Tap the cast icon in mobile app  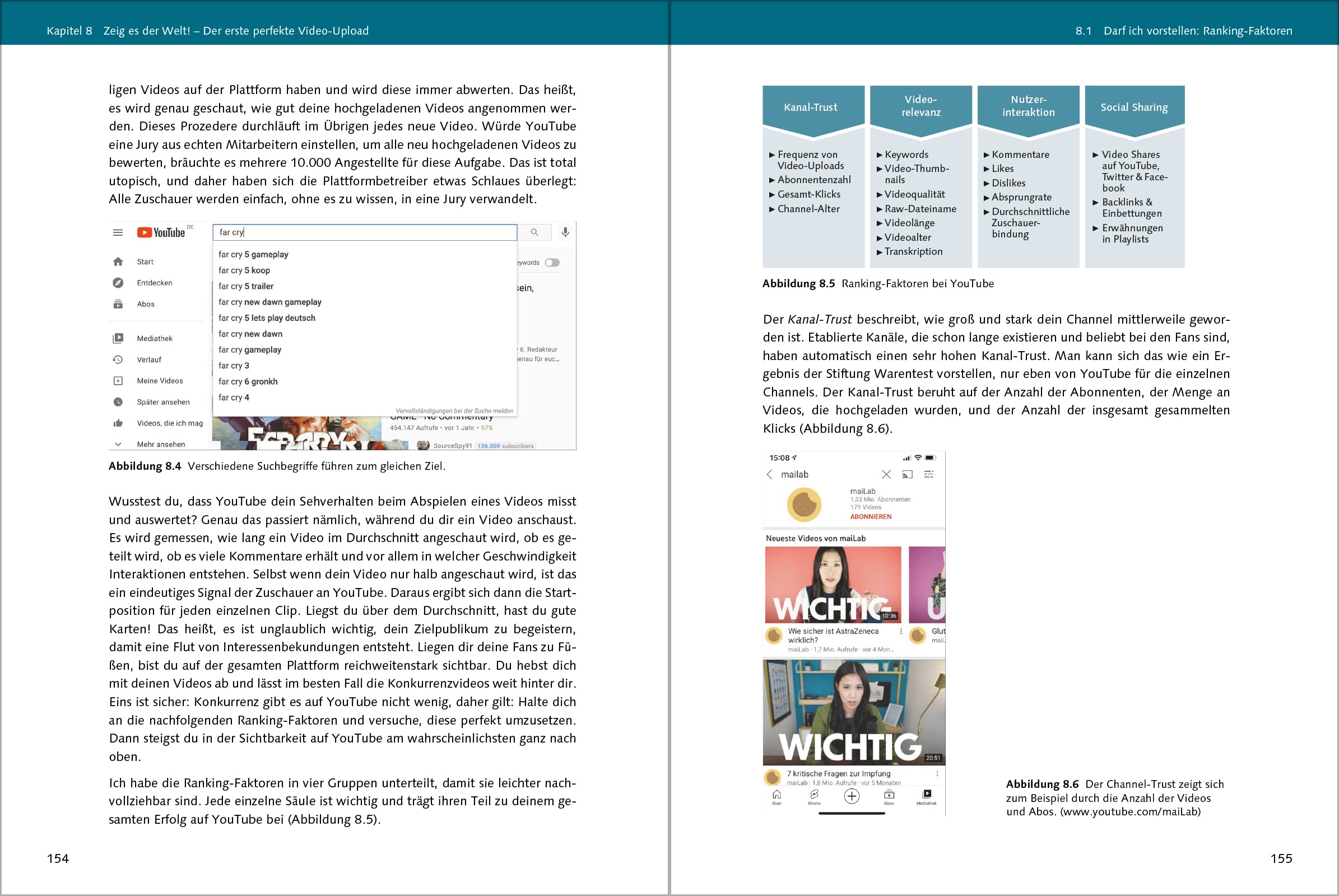pyautogui.click(x=908, y=474)
